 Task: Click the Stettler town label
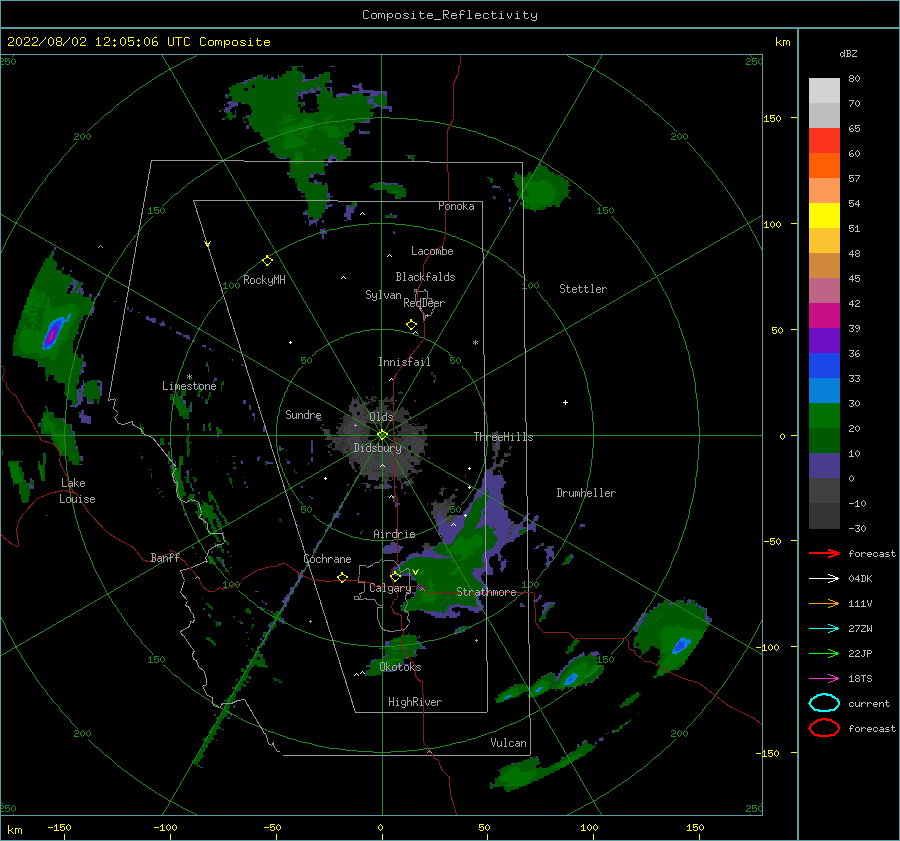click(583, 289)
